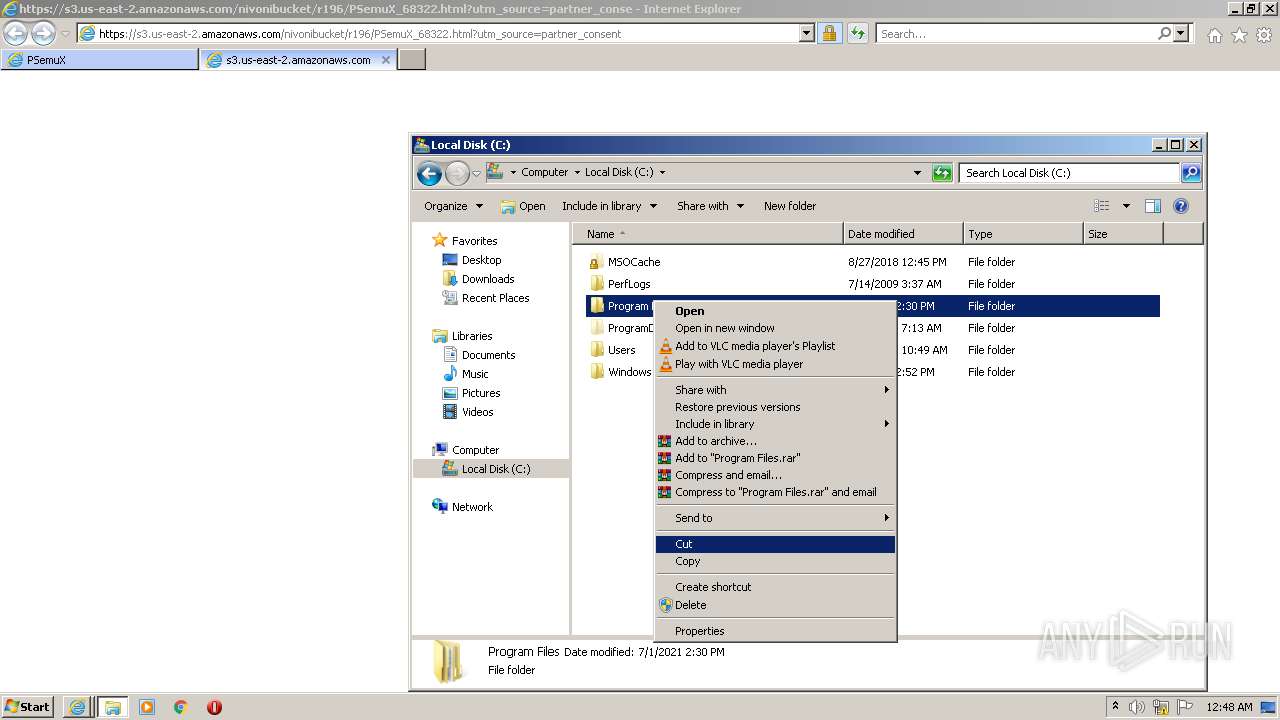Click Restore previous versions menu entry
This screenshot has height=720, width=1280.
coord(775,407)
